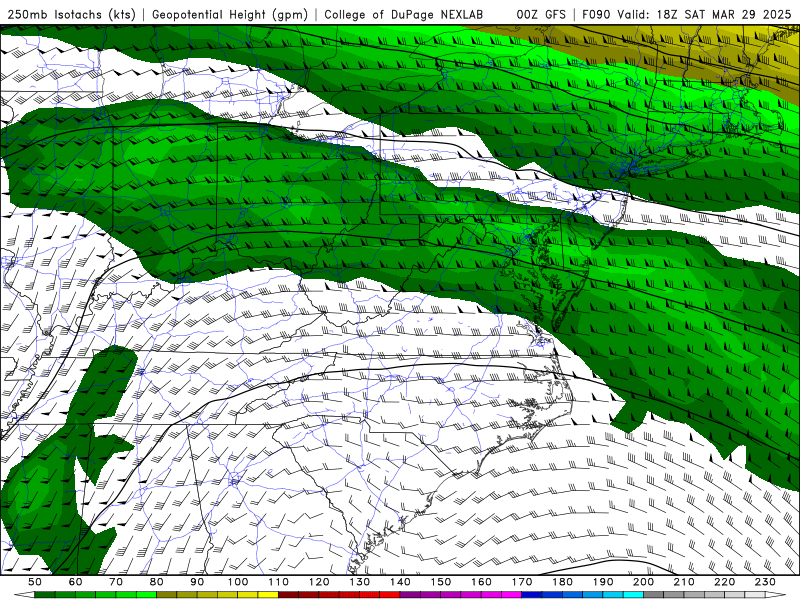The image size is (800, 600).
Task: Click the '190' value on the color scale
Action: point(603,582)
